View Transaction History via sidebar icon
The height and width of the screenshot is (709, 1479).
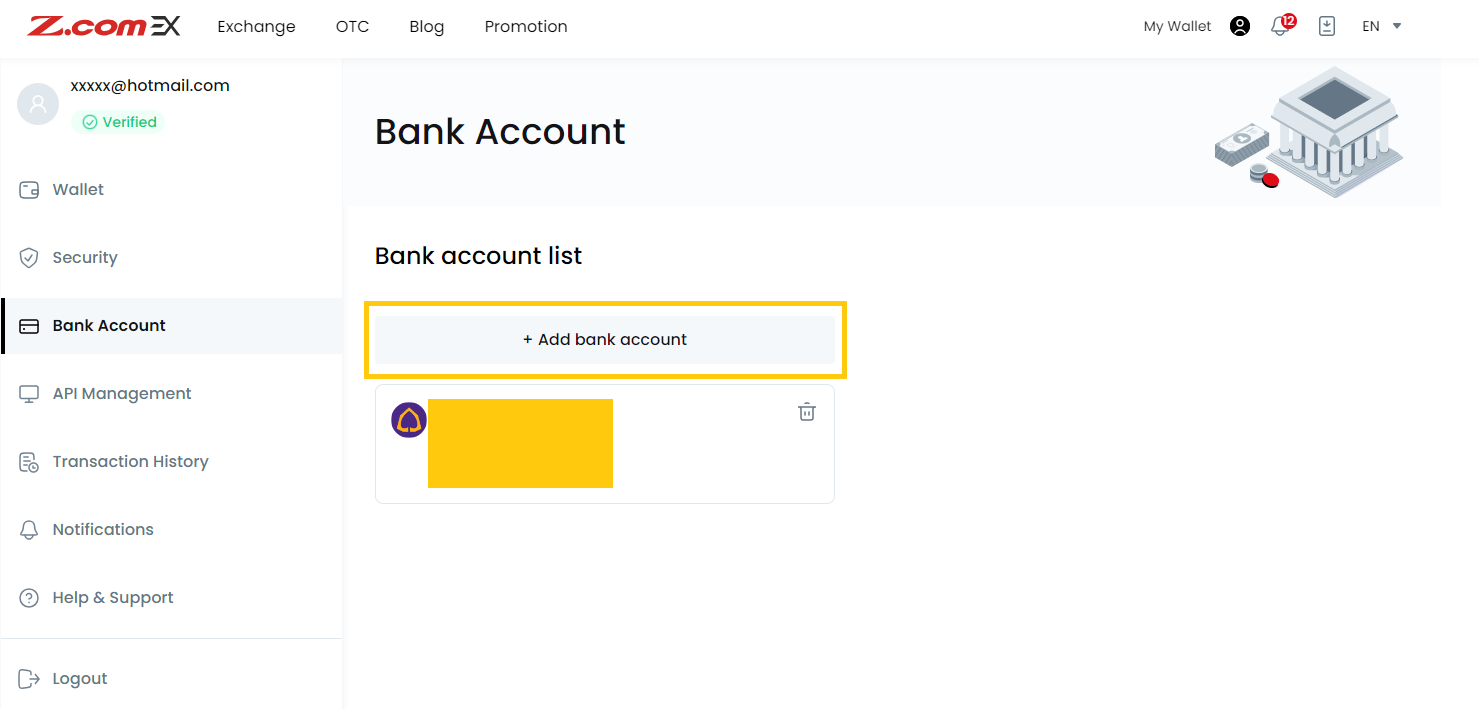(30, 461)
